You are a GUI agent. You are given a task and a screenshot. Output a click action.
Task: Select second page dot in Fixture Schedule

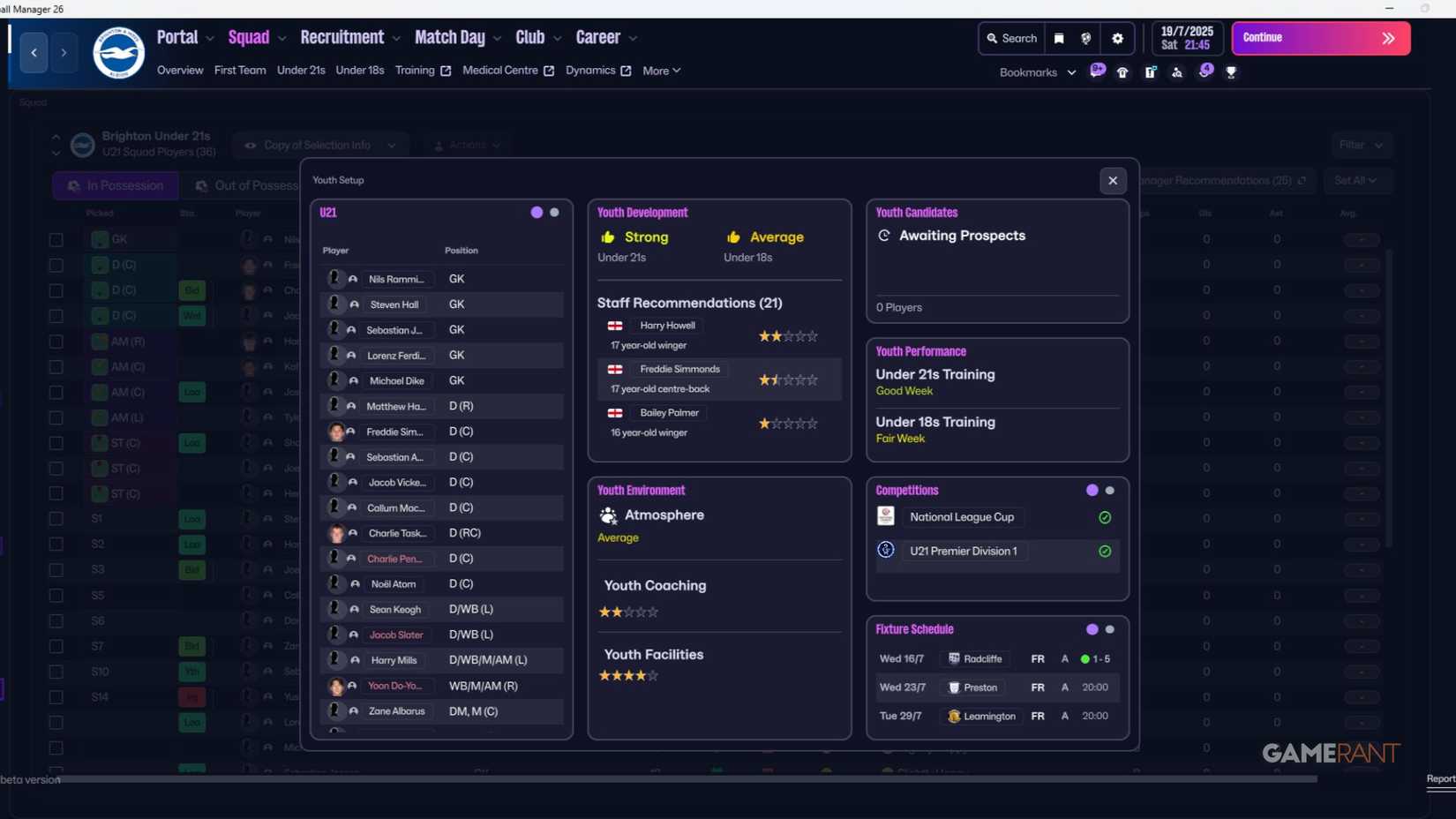pyautogui.click(x=1110, y=630)
